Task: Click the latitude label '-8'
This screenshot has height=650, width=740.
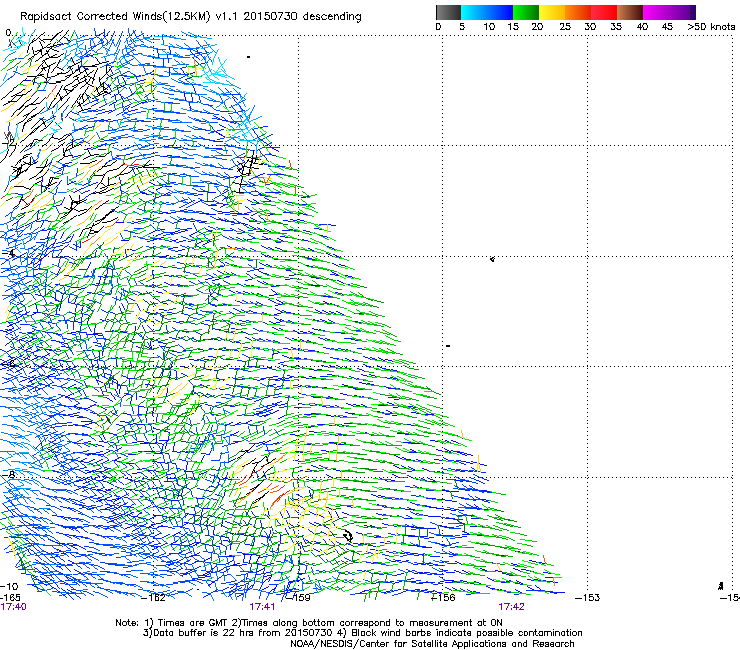Action: click(x=8, y=475)
